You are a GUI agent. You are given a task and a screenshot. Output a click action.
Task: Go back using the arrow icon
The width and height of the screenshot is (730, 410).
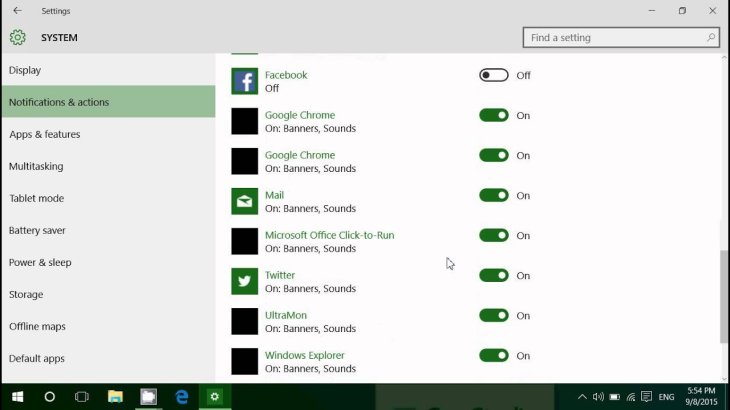(x=17, y=10)
